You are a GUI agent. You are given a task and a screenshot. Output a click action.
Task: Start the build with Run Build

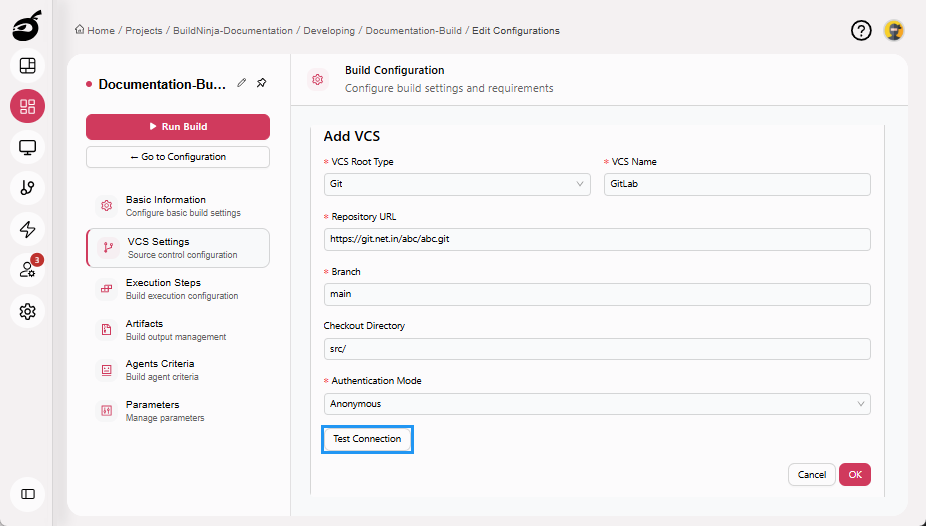[x=178, y=126]
